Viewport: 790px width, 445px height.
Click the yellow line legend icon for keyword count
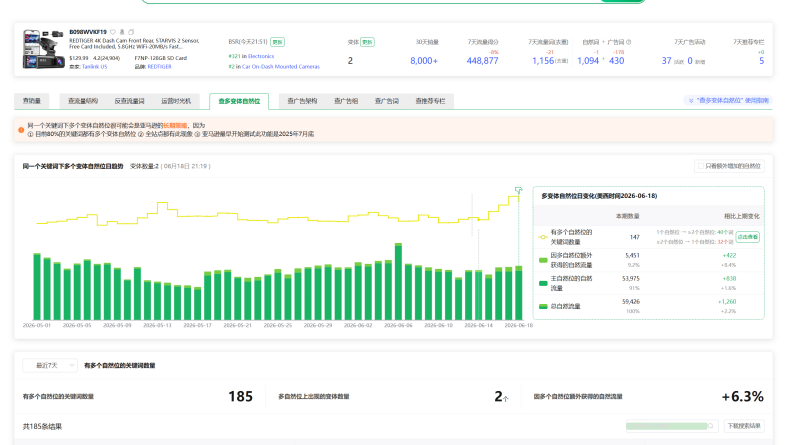click(x=543, y=237)
